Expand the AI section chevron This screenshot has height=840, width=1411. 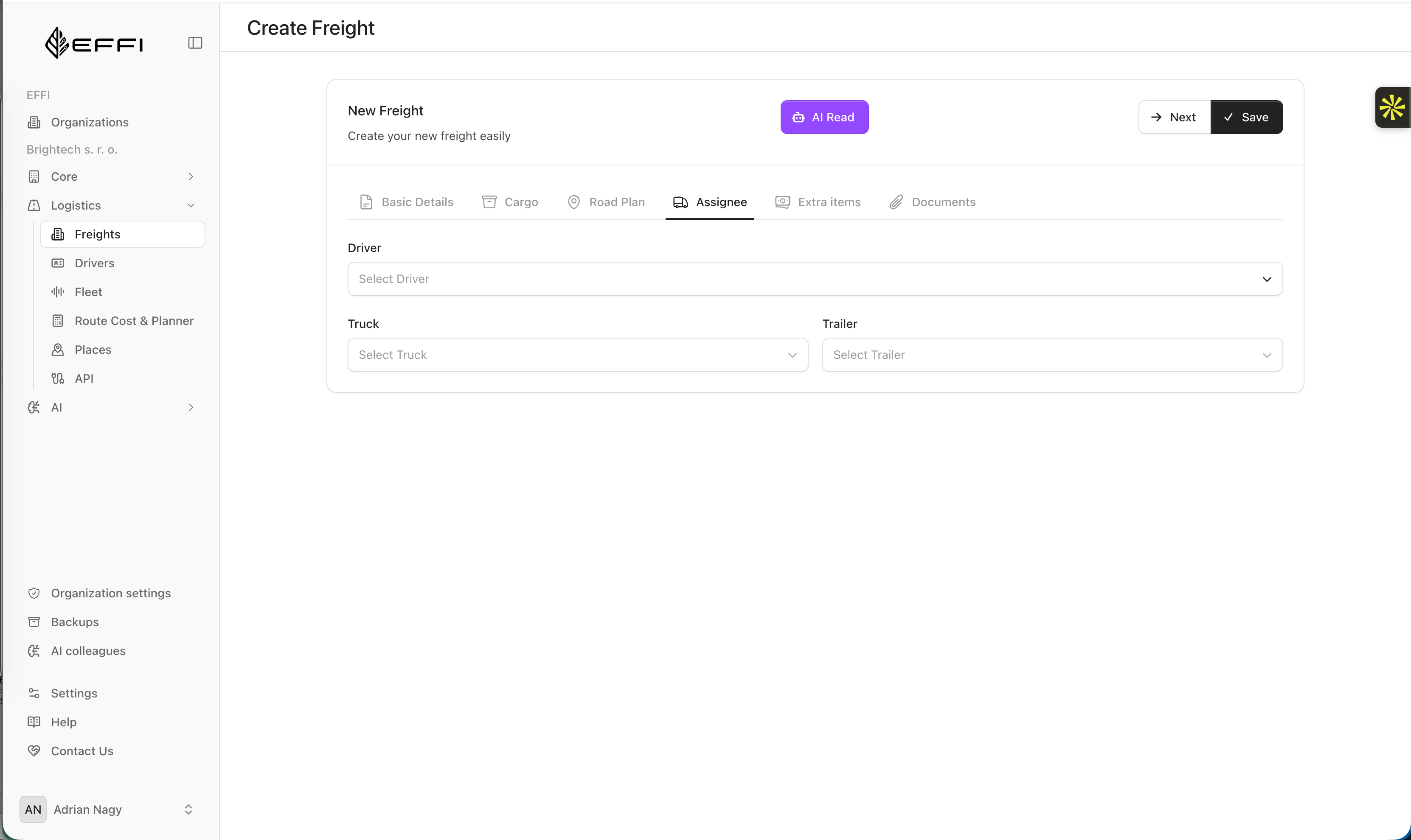tap(191, 408)
